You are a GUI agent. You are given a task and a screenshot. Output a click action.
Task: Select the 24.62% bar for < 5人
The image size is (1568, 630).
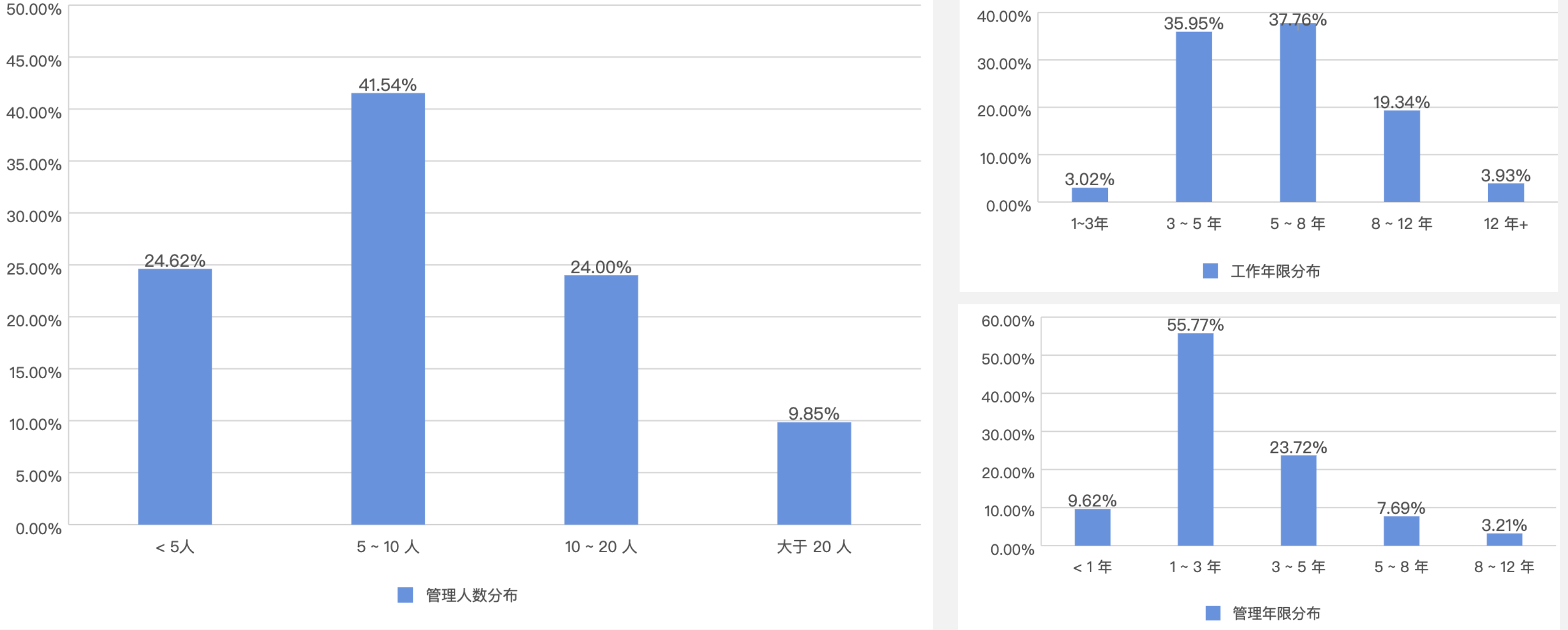click(175, 397)
